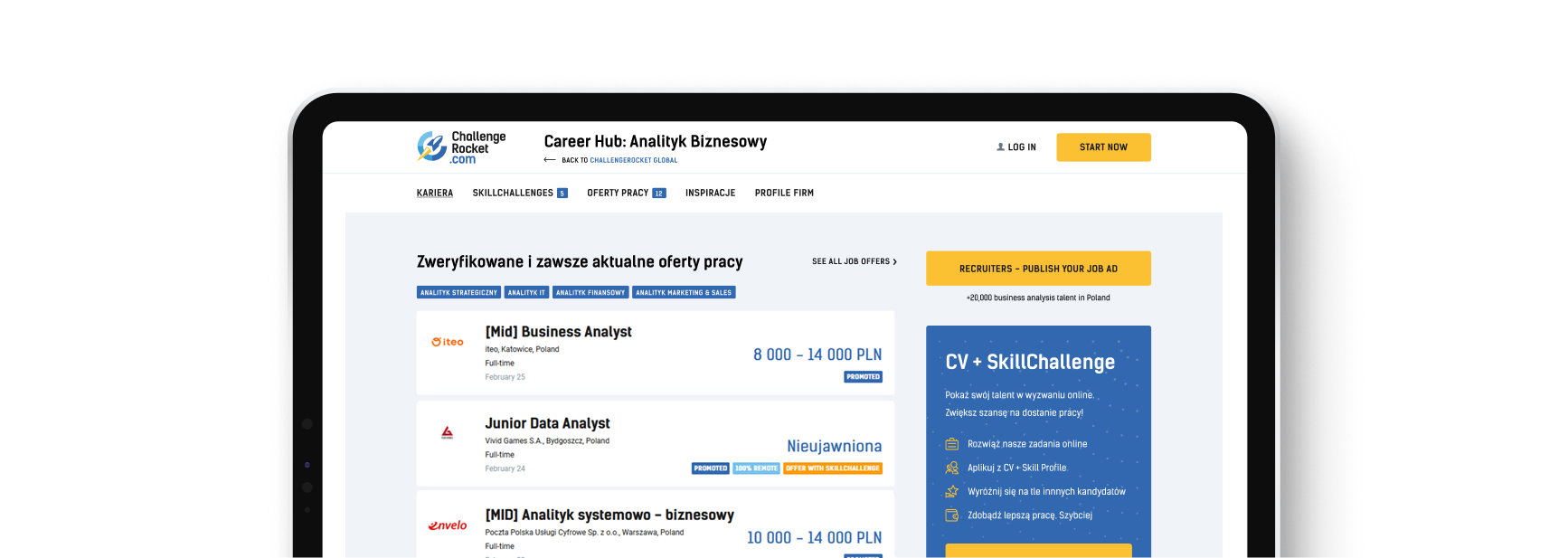Filter by ANALITYK FINANSOWY tag
The image size is (1568, 558).
(590, 293)
